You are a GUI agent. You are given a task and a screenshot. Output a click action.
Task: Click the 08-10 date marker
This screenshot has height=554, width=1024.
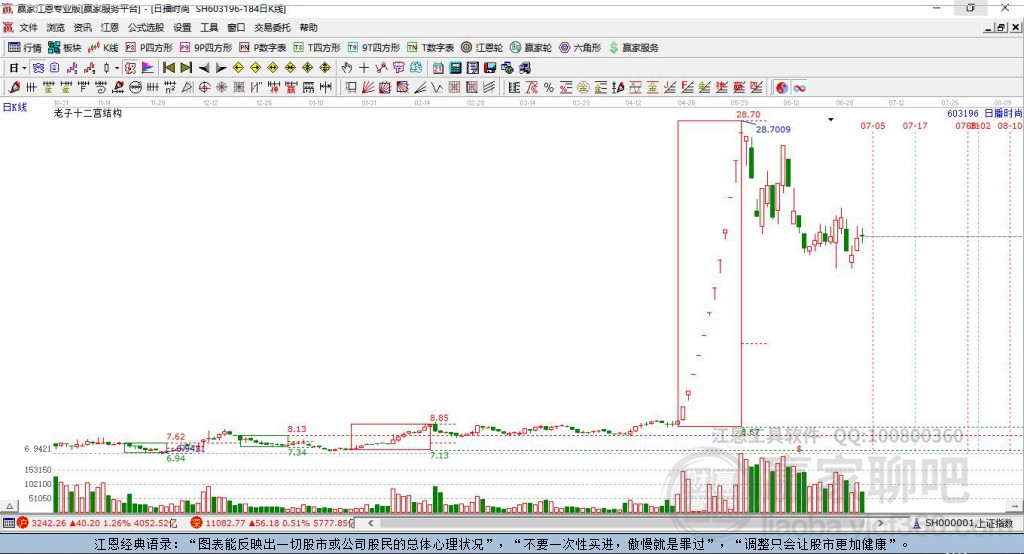tap(1010, 125)
